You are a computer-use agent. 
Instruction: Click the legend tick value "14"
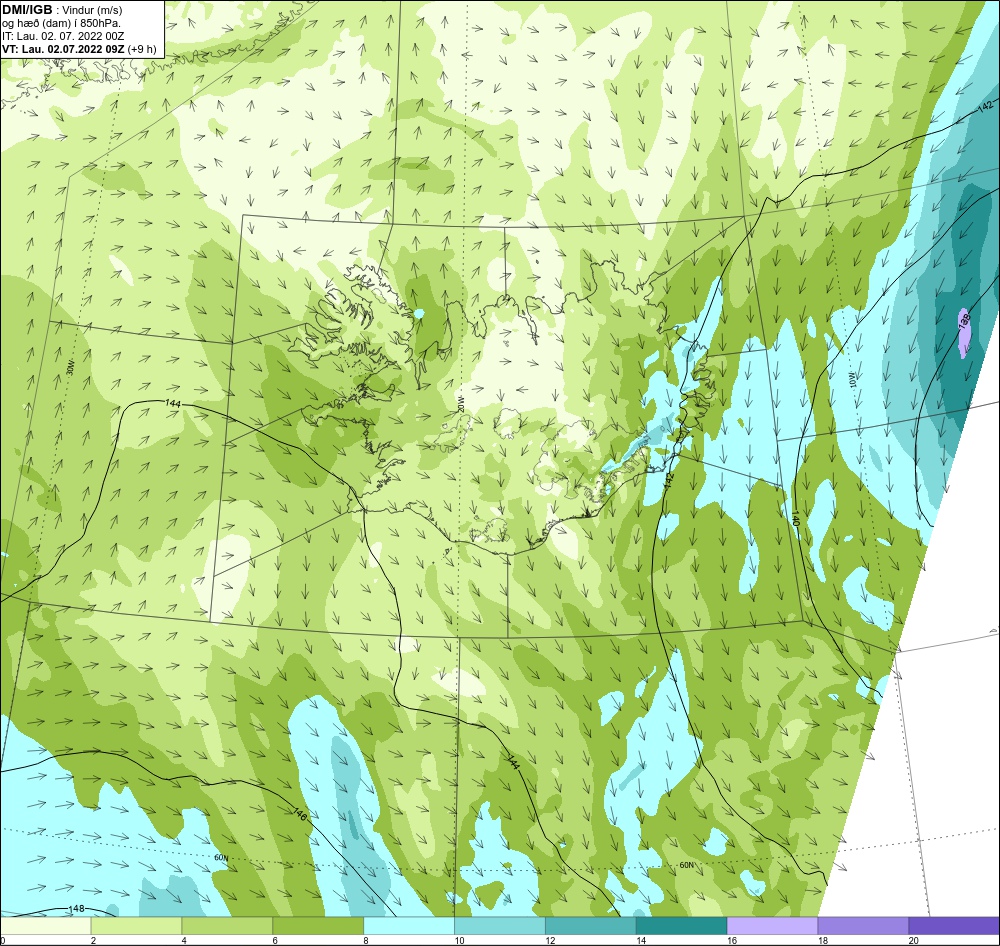641,940
